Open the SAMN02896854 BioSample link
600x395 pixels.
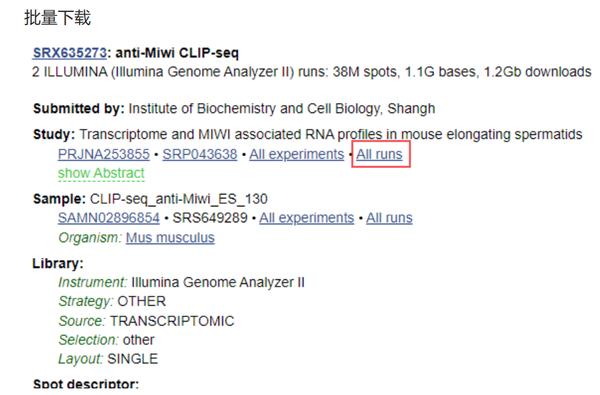point(109,218)
